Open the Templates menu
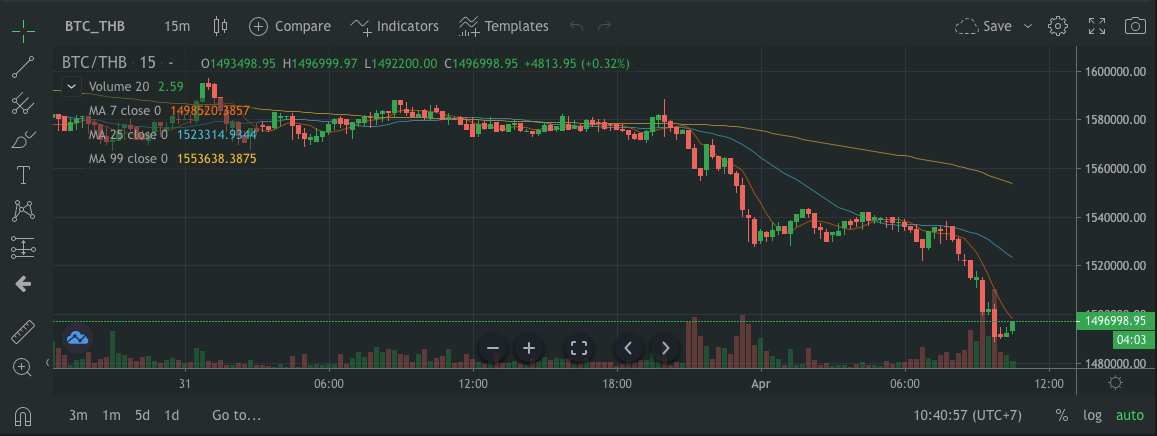This screenshot has height=436, width=1157. coord(503,26)
